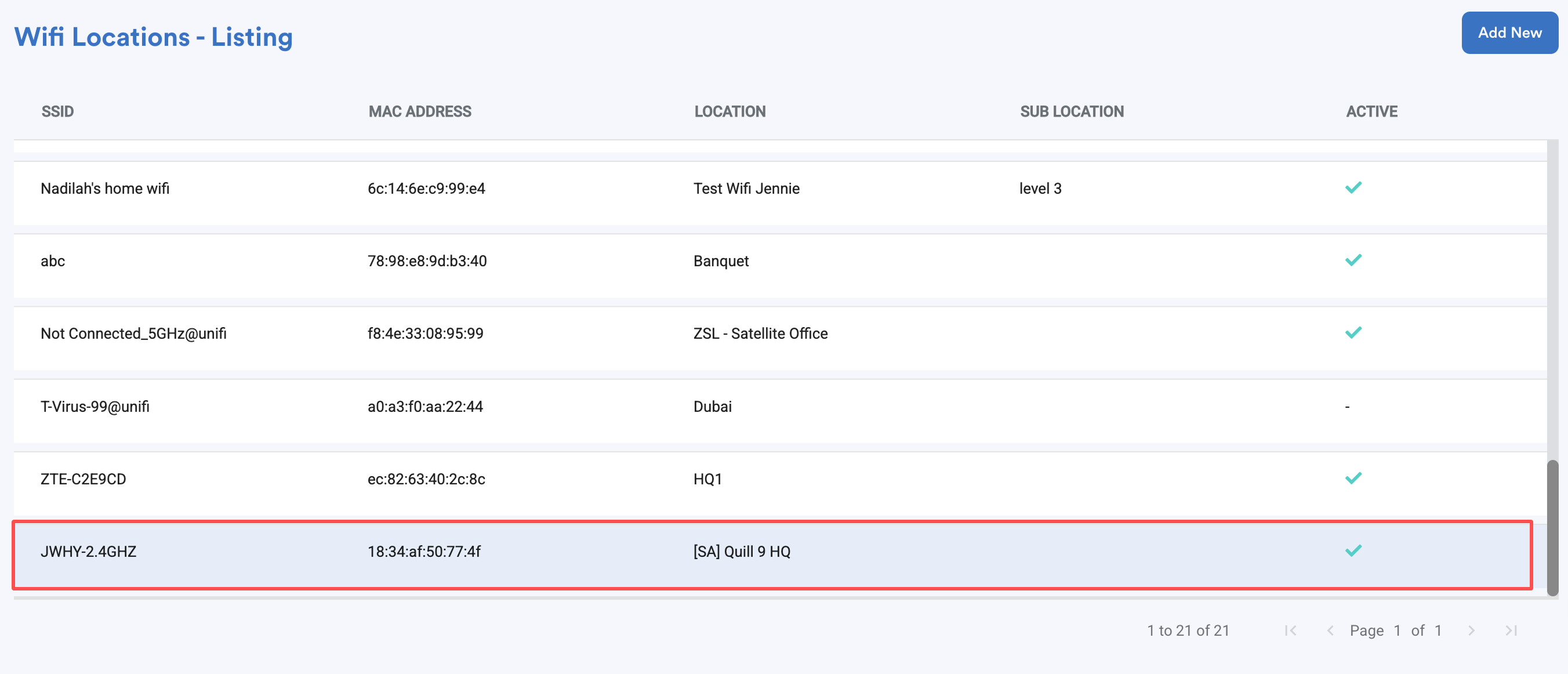Click active checkmark for Nadilah's home wifi
Image resolution: width=1568 pixels, height=674 pixels.
coord(1352,187)
